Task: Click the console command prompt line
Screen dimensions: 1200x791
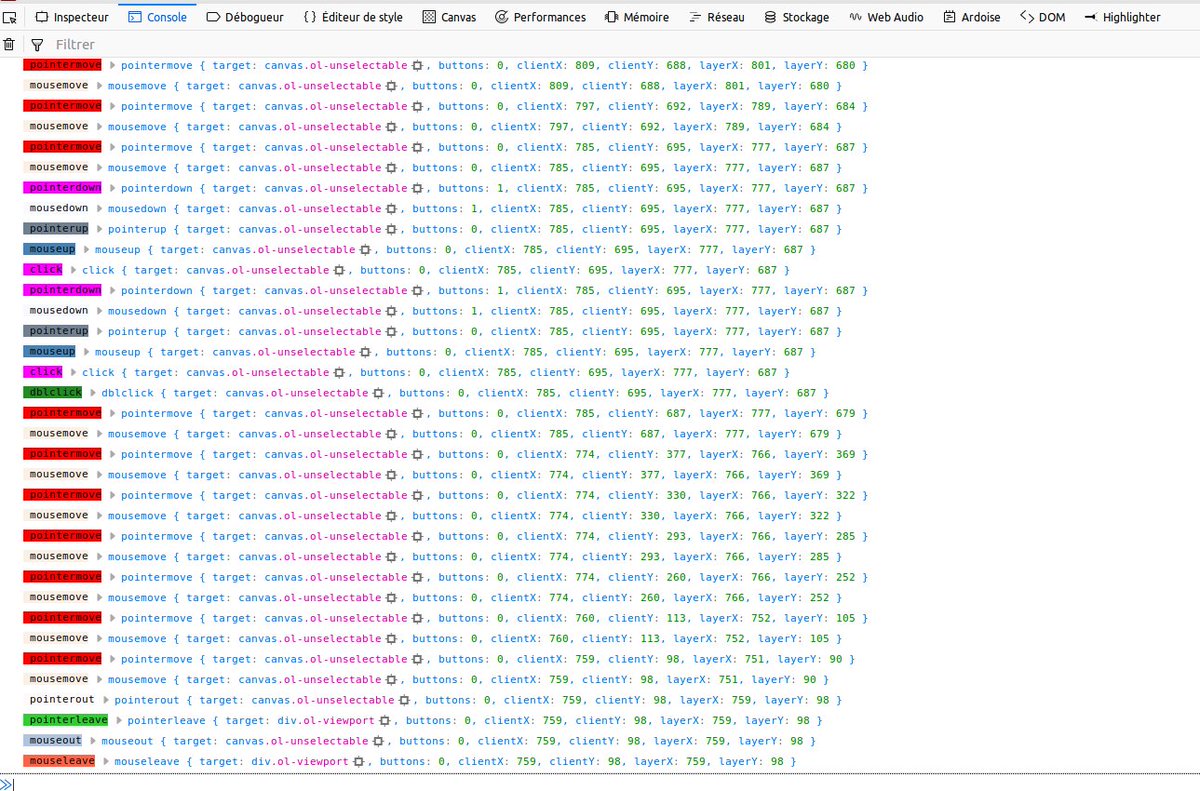Action: (600, 783)
